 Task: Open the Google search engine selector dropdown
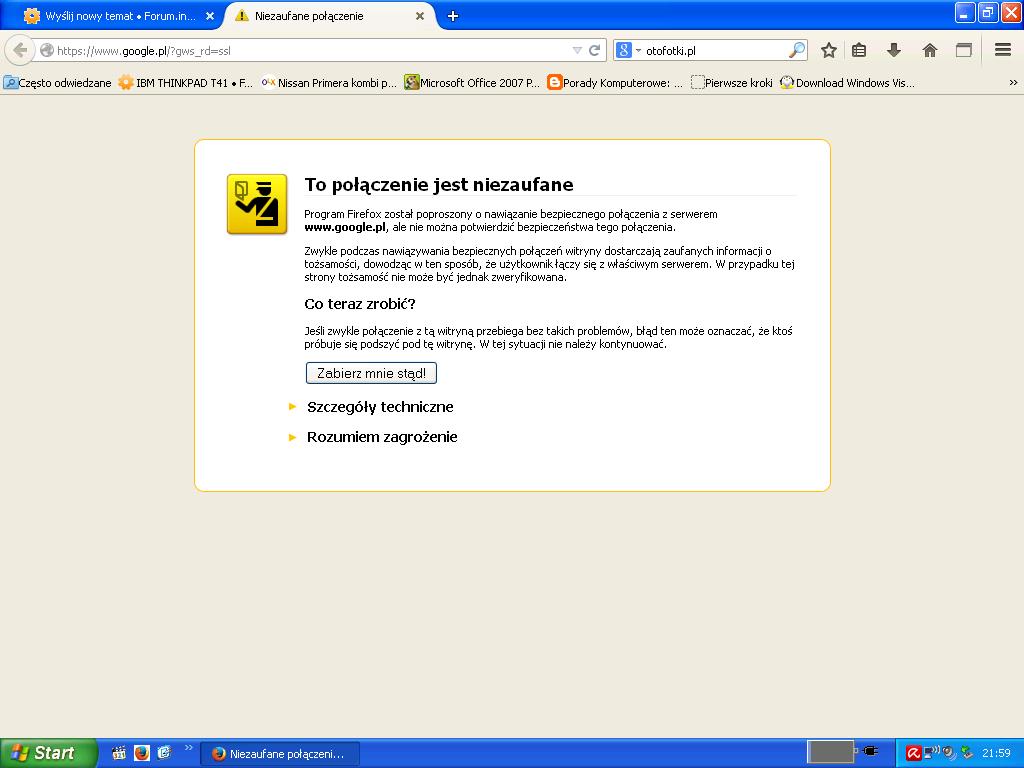(628, 50)
